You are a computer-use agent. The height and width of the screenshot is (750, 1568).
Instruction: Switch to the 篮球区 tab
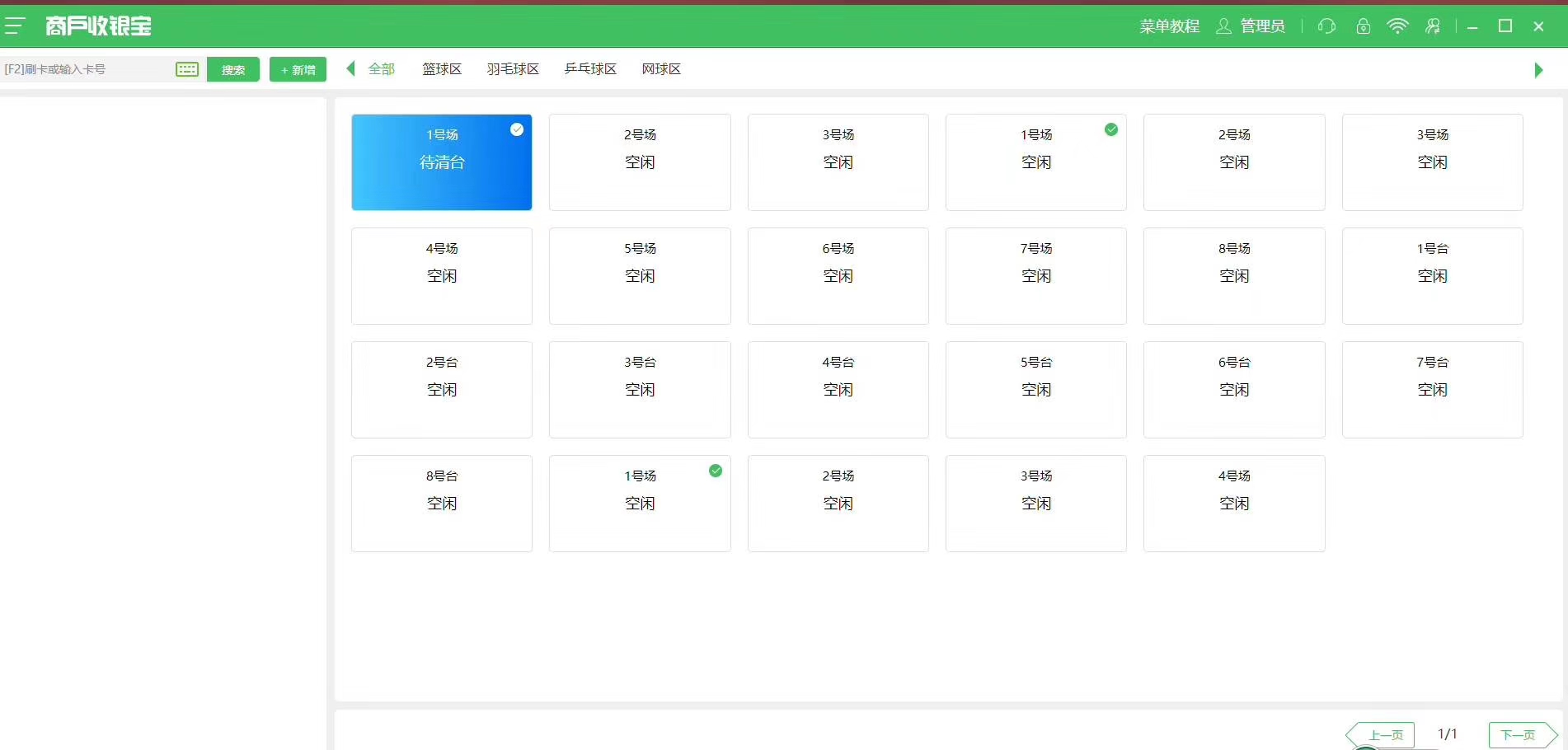pyautogui.click(x=442, y=69)
